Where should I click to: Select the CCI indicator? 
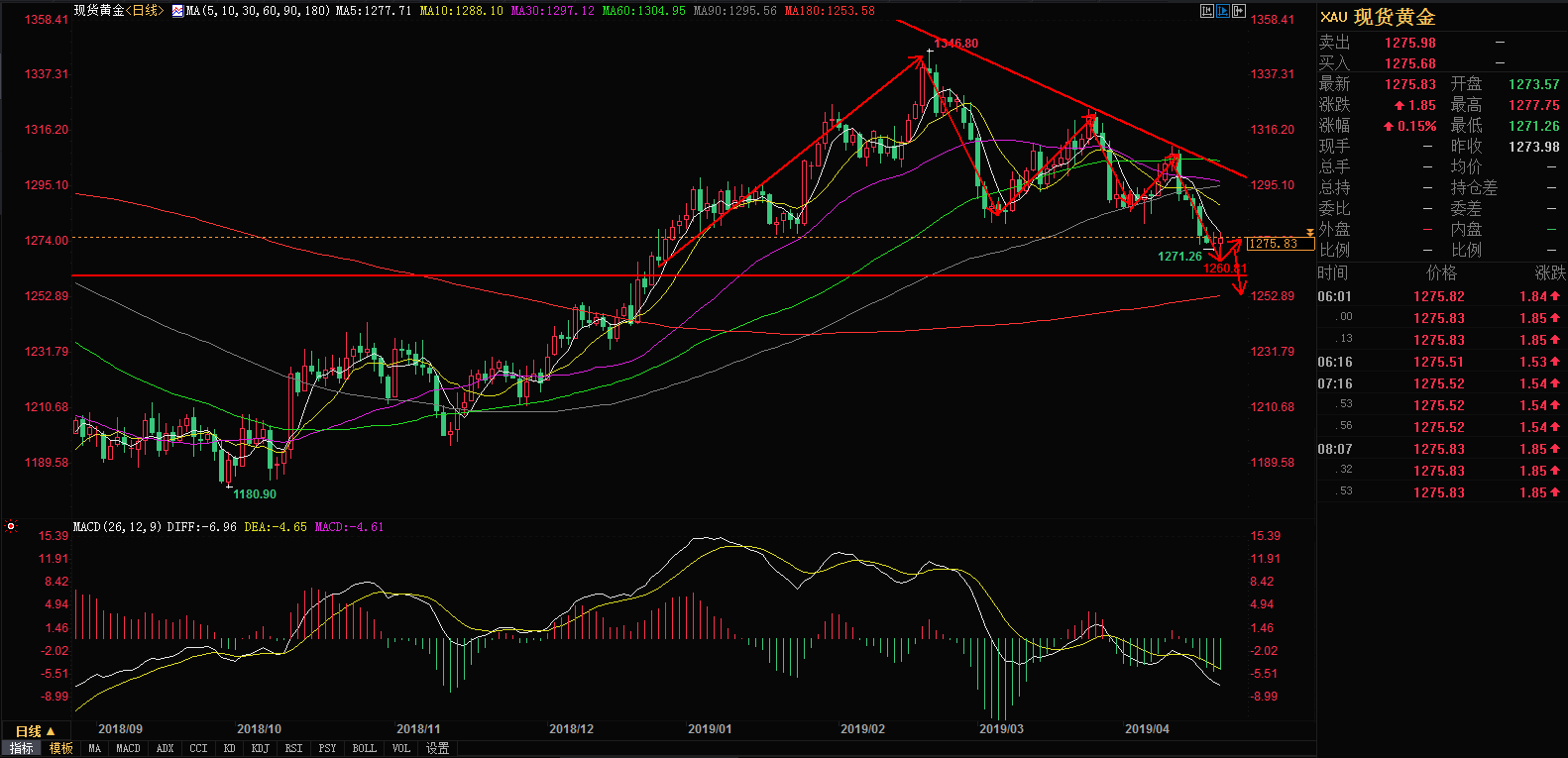pos(198,748)
